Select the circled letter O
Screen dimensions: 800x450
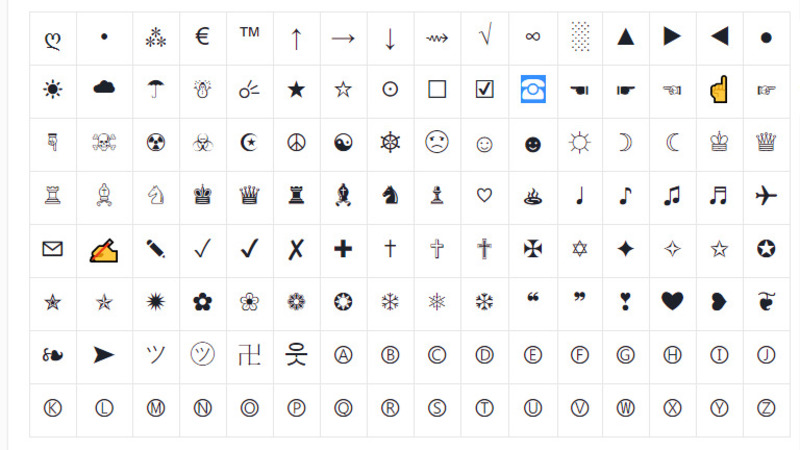click(249, 408)
